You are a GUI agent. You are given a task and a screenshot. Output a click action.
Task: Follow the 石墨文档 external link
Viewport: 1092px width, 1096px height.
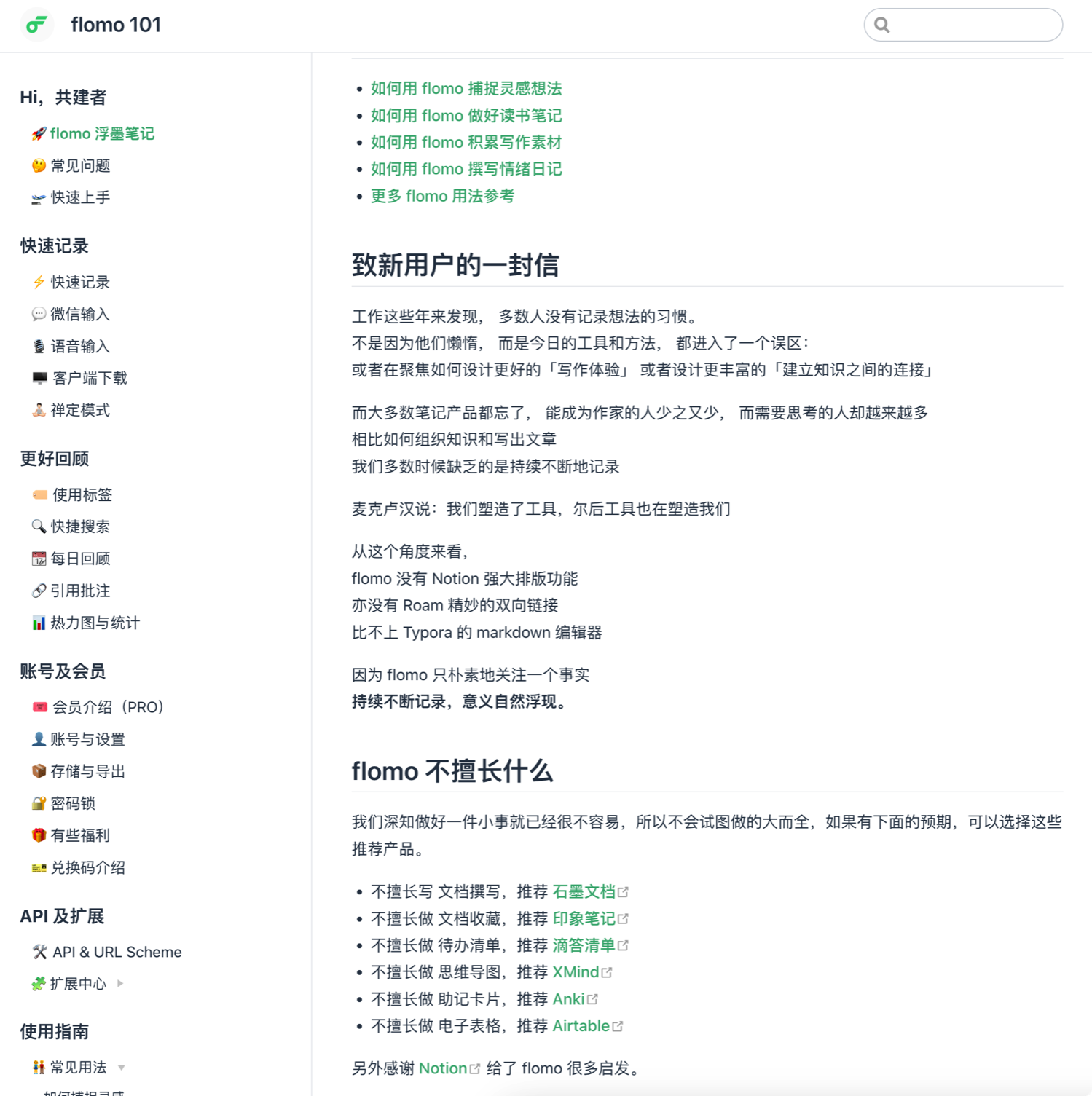pyautogui.click(x=584, y=892)
